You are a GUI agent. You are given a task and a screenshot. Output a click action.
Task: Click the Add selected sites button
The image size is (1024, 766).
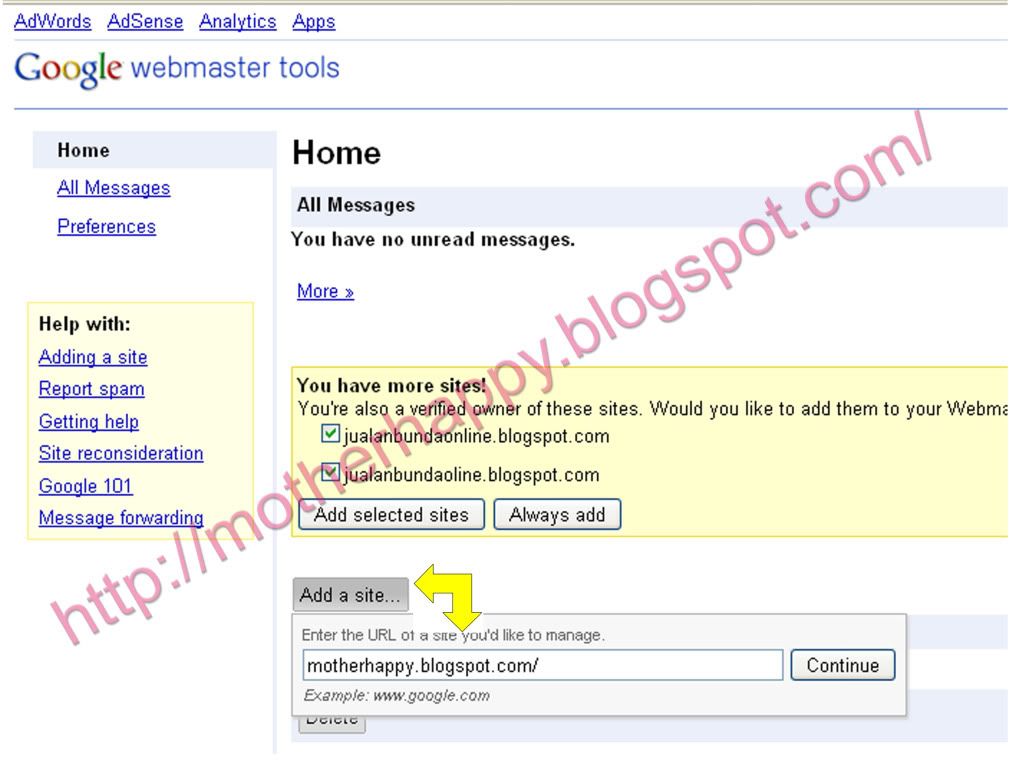pos(391,515)
